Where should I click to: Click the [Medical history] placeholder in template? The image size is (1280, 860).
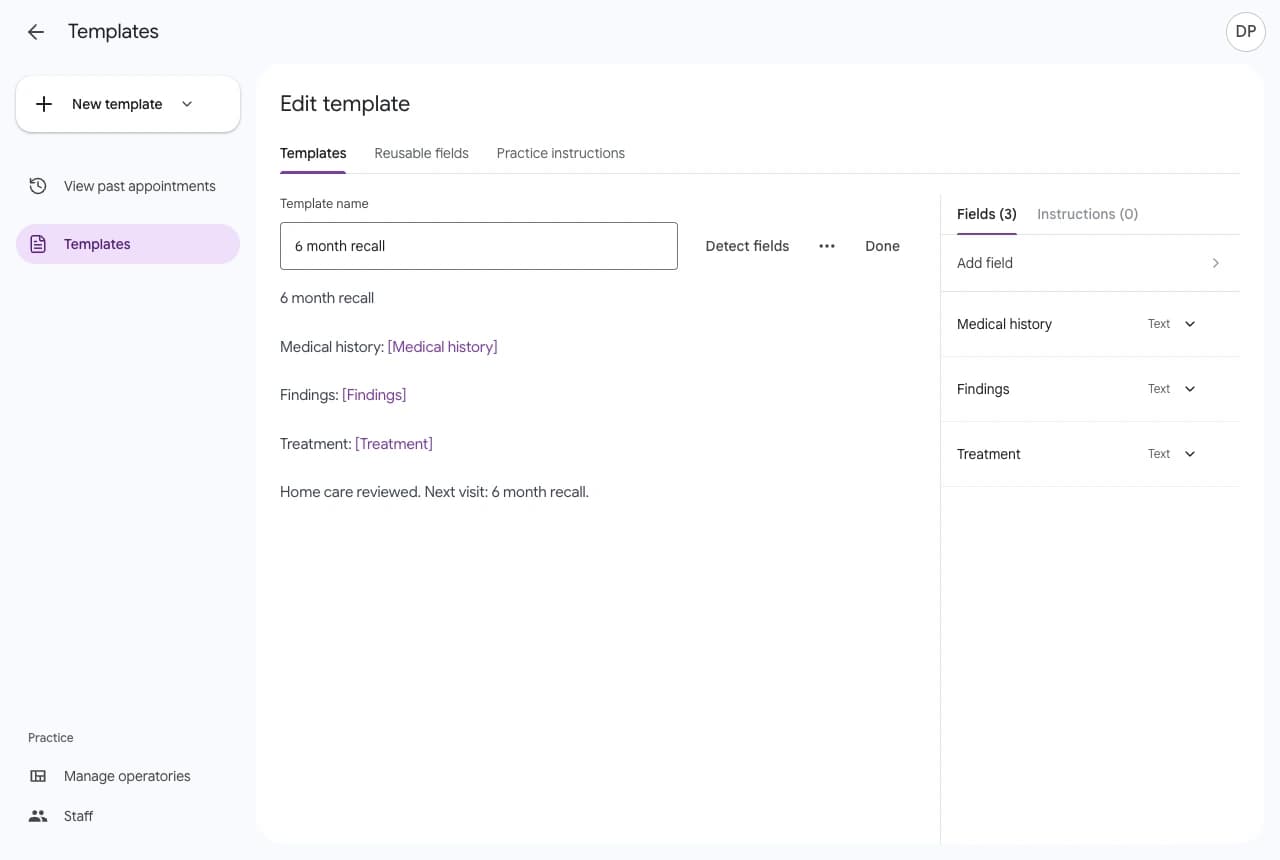point(442,347)
